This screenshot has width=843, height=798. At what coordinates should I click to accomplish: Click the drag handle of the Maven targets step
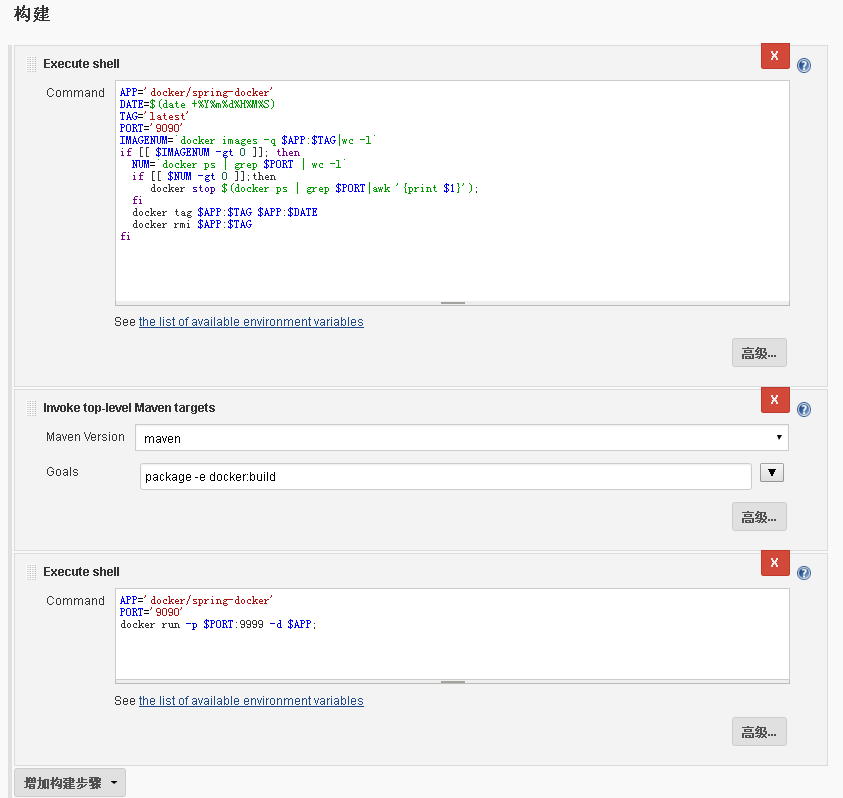click(x=31, y=407)
